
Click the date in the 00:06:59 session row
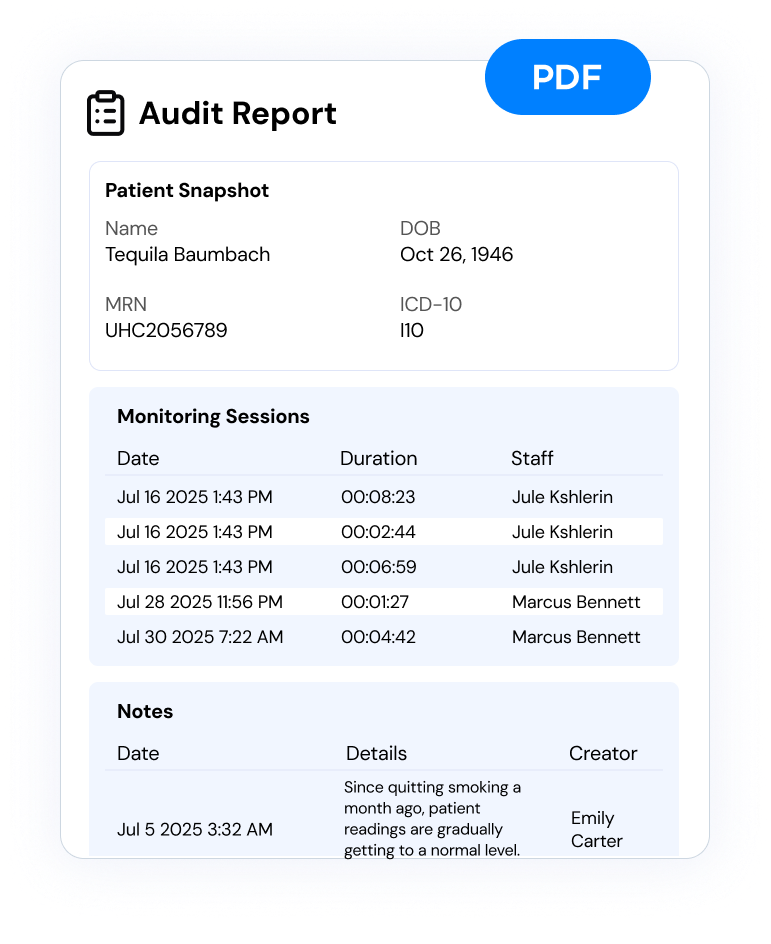(194, 567)
